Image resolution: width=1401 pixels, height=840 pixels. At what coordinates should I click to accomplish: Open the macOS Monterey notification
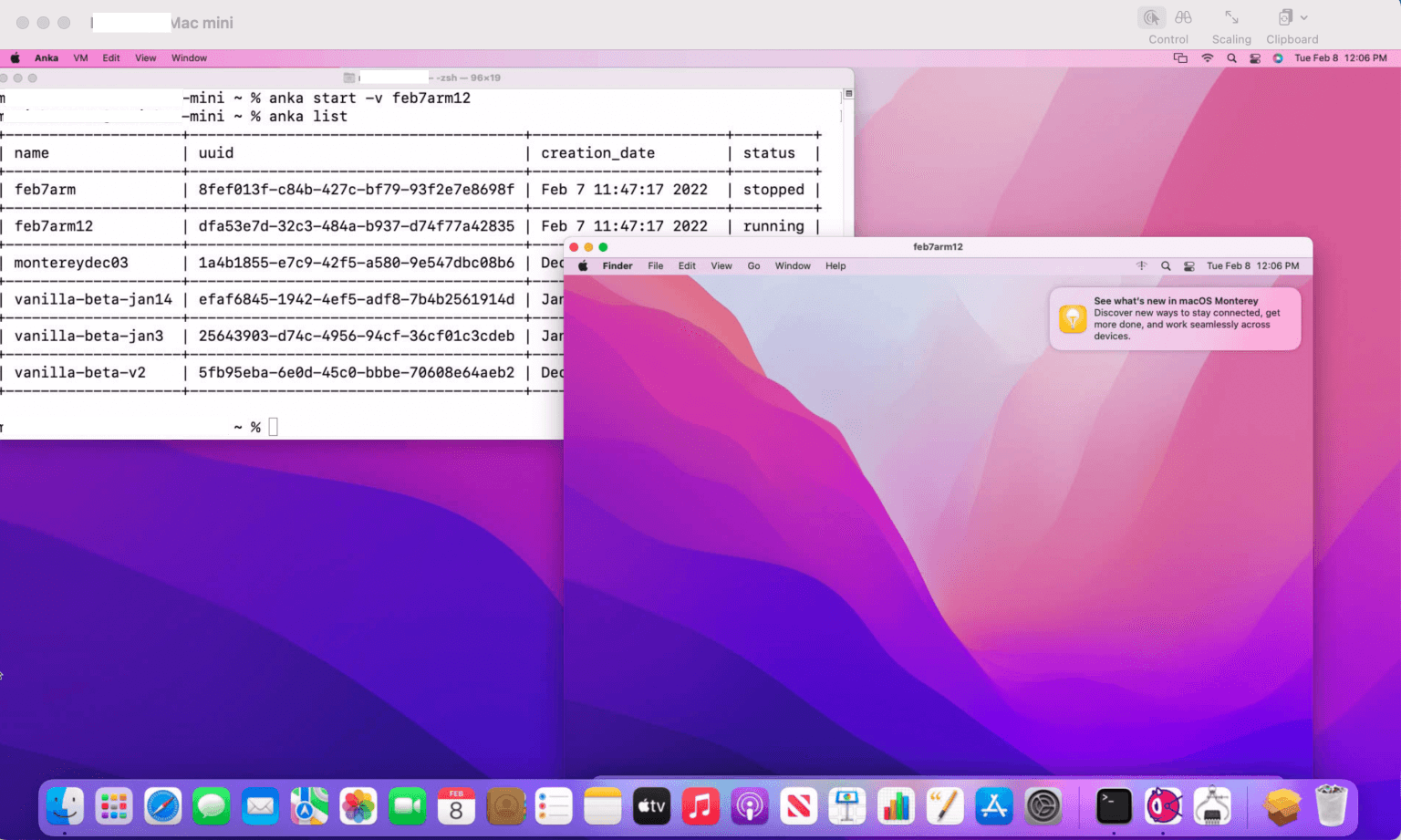tap(1175, 318)
